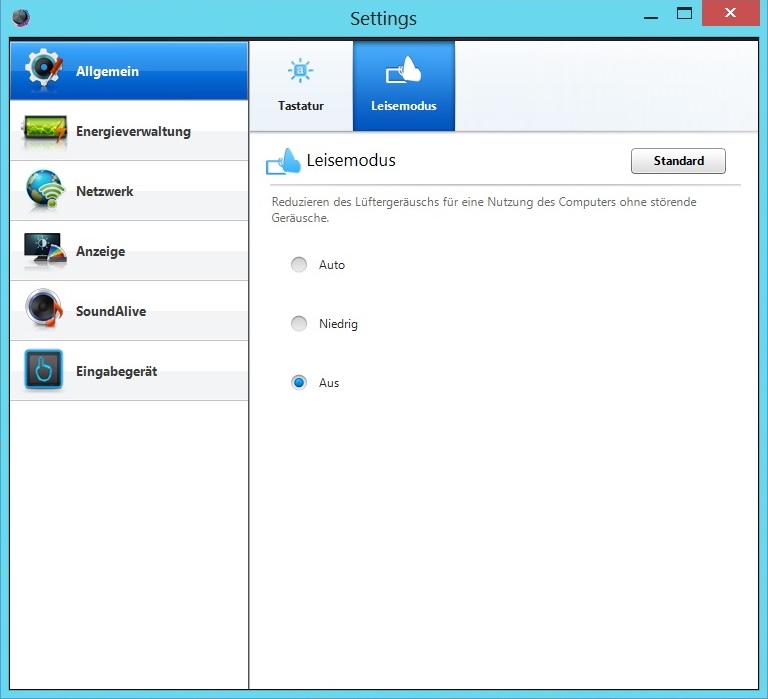
Task: Select the Auto radio button
Action: pos(299,265)
